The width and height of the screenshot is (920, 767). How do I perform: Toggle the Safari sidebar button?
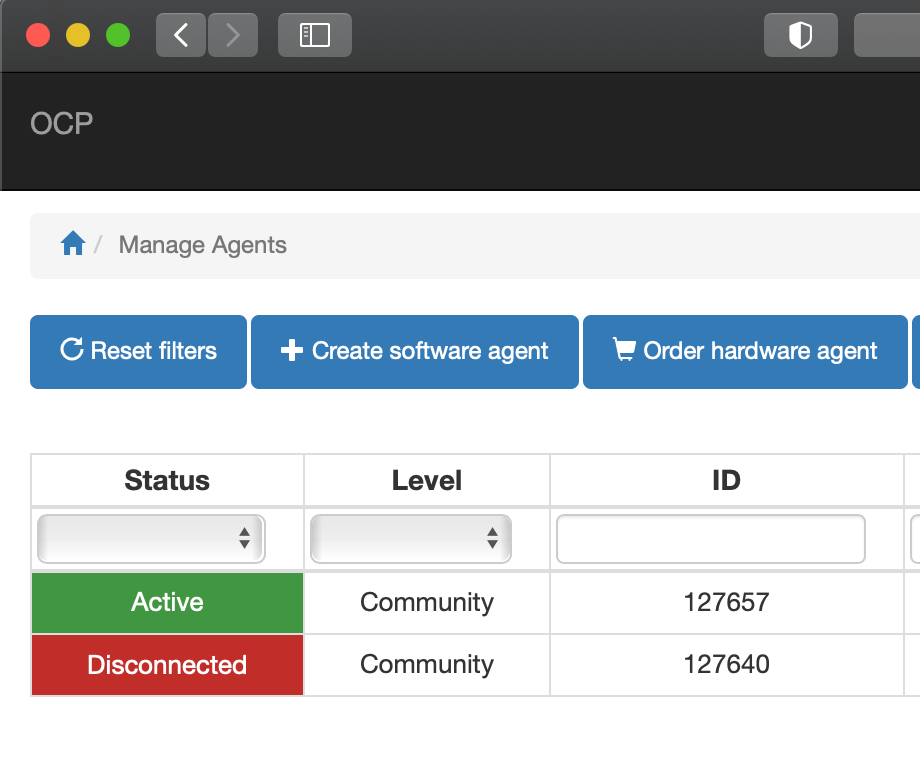coord(314,35)
